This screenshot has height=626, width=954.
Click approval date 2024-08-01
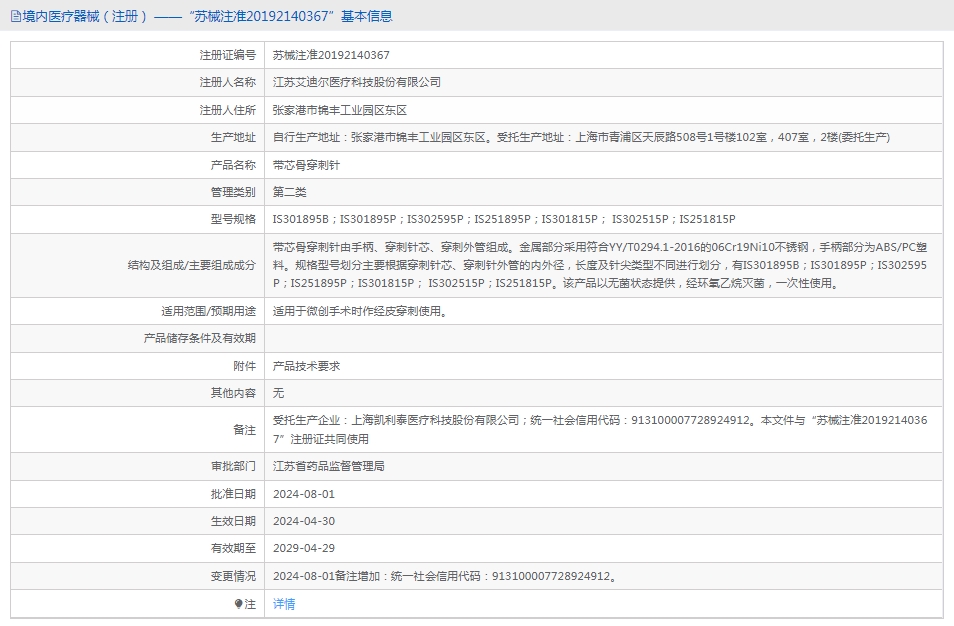click(304, 494)
